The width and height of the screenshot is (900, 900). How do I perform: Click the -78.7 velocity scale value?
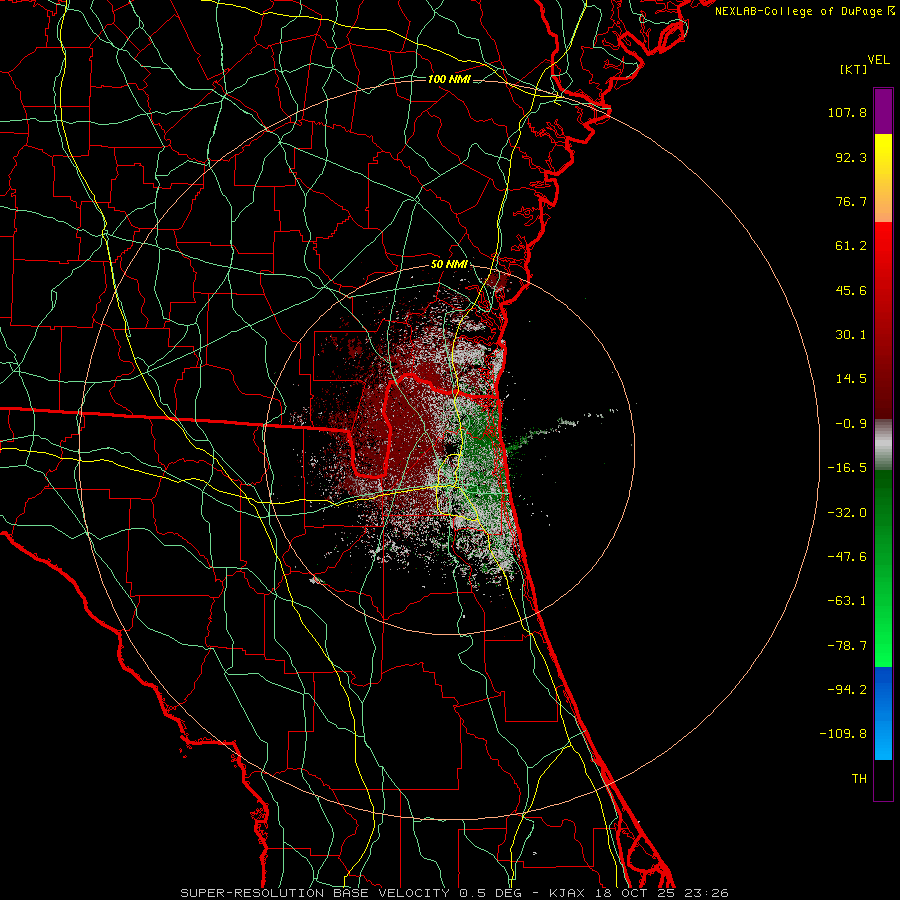847,646
